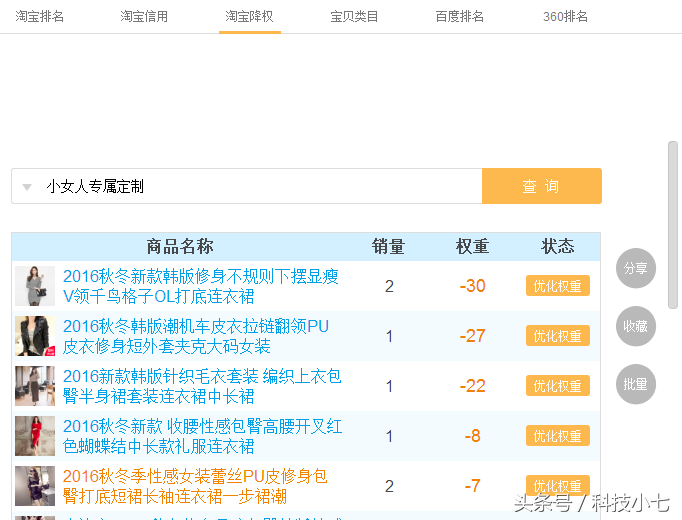Open thumbnail of red 礼服连衣裙 product
The image size is (682, 520).
coord(35,436)
